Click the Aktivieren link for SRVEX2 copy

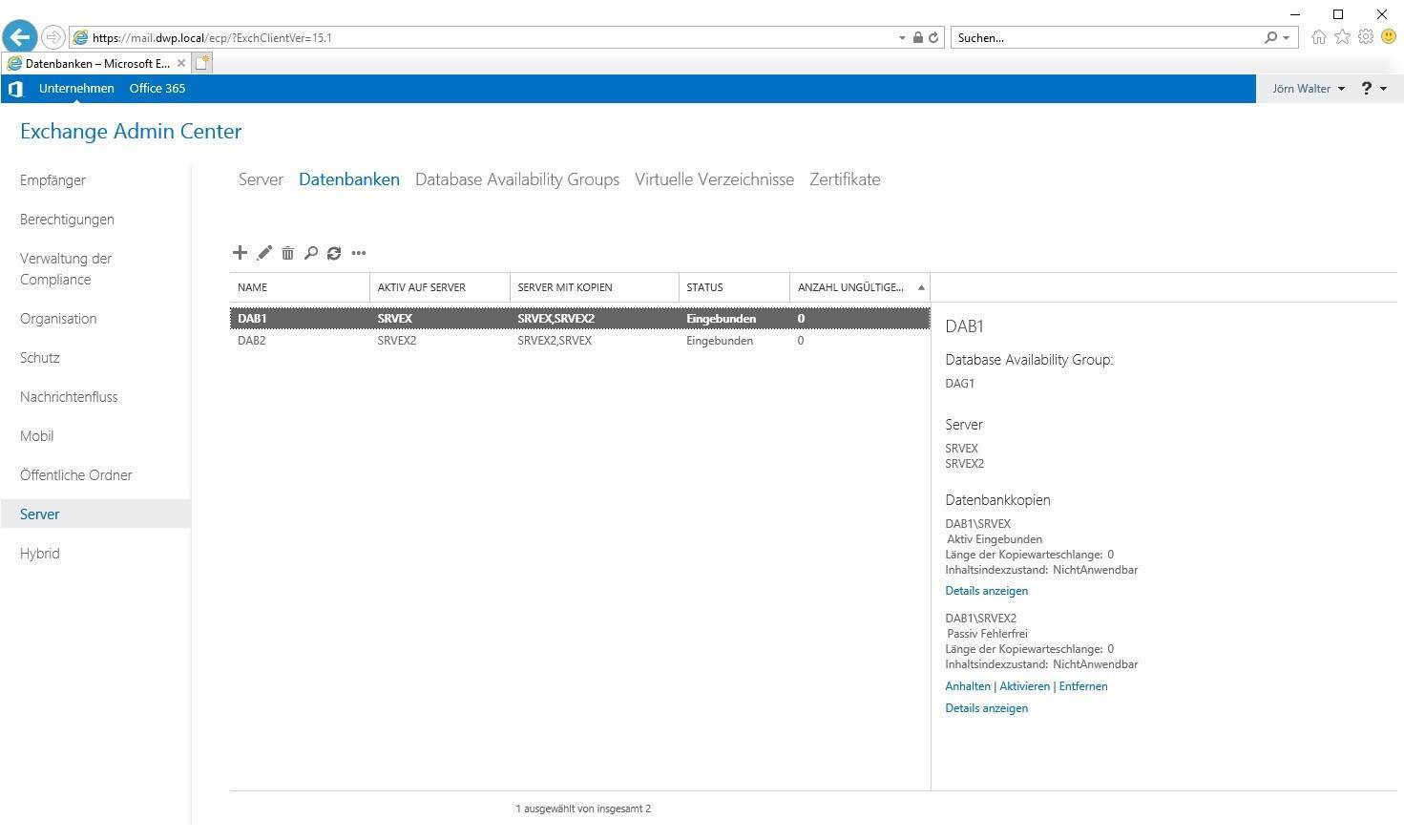click(1024, 686)
